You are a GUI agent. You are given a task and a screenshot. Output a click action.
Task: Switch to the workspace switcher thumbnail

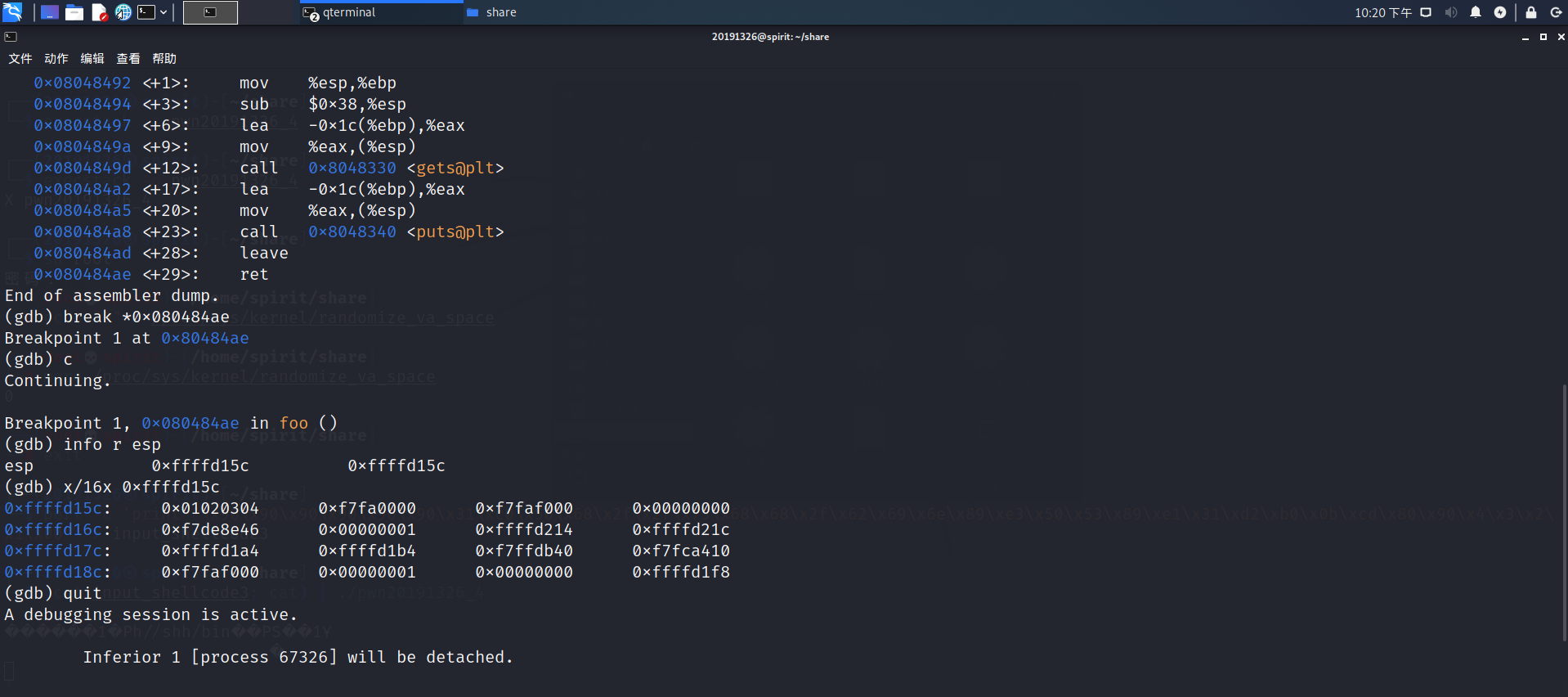tap(210, 12)
